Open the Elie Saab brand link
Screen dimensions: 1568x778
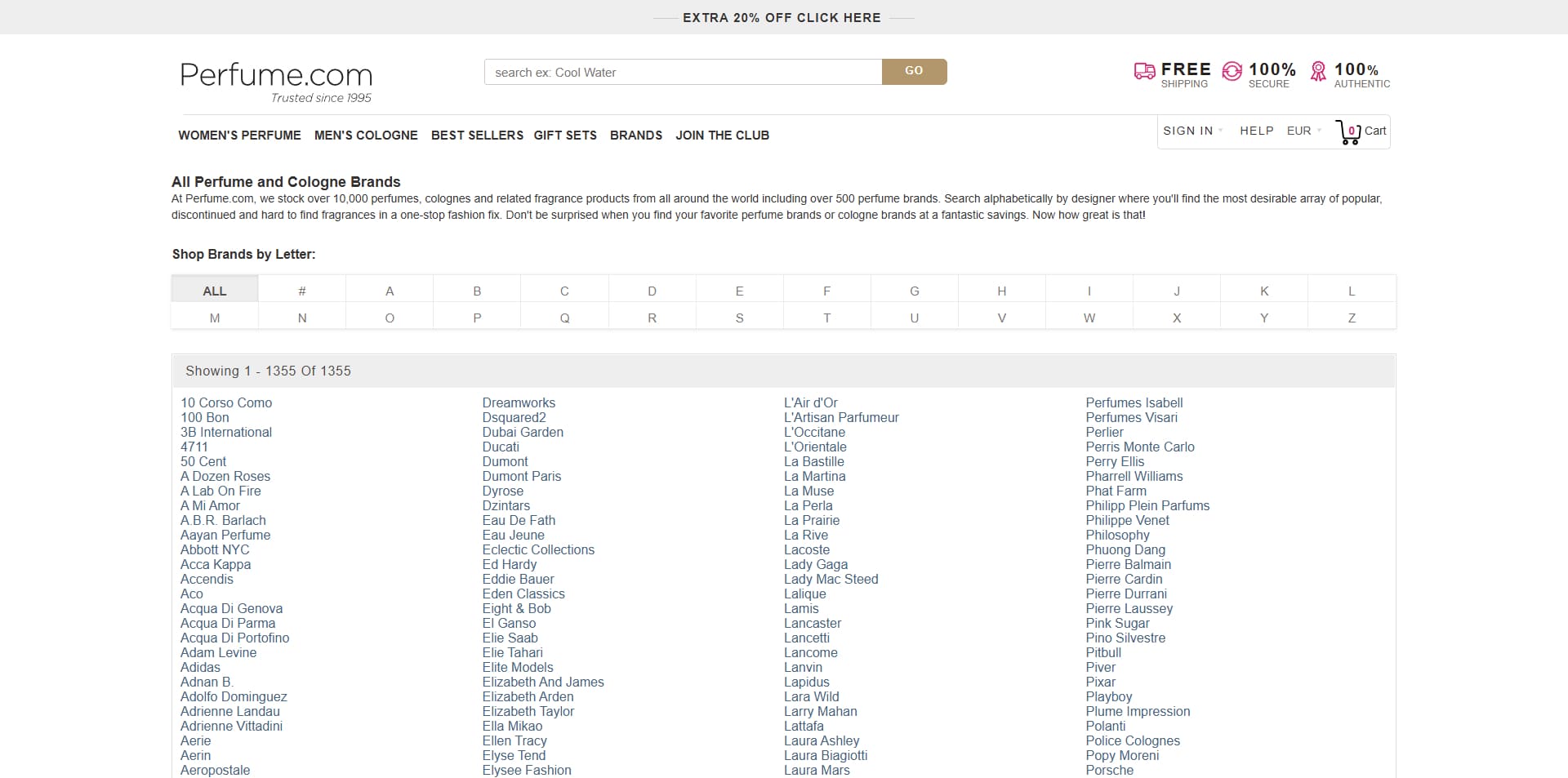tap(510, 638)
